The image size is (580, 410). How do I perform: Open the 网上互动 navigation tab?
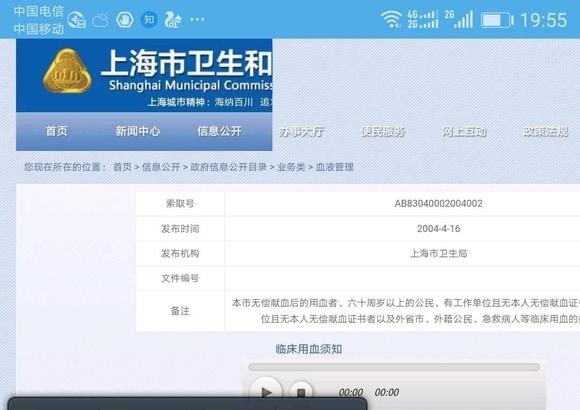[464, 131]
